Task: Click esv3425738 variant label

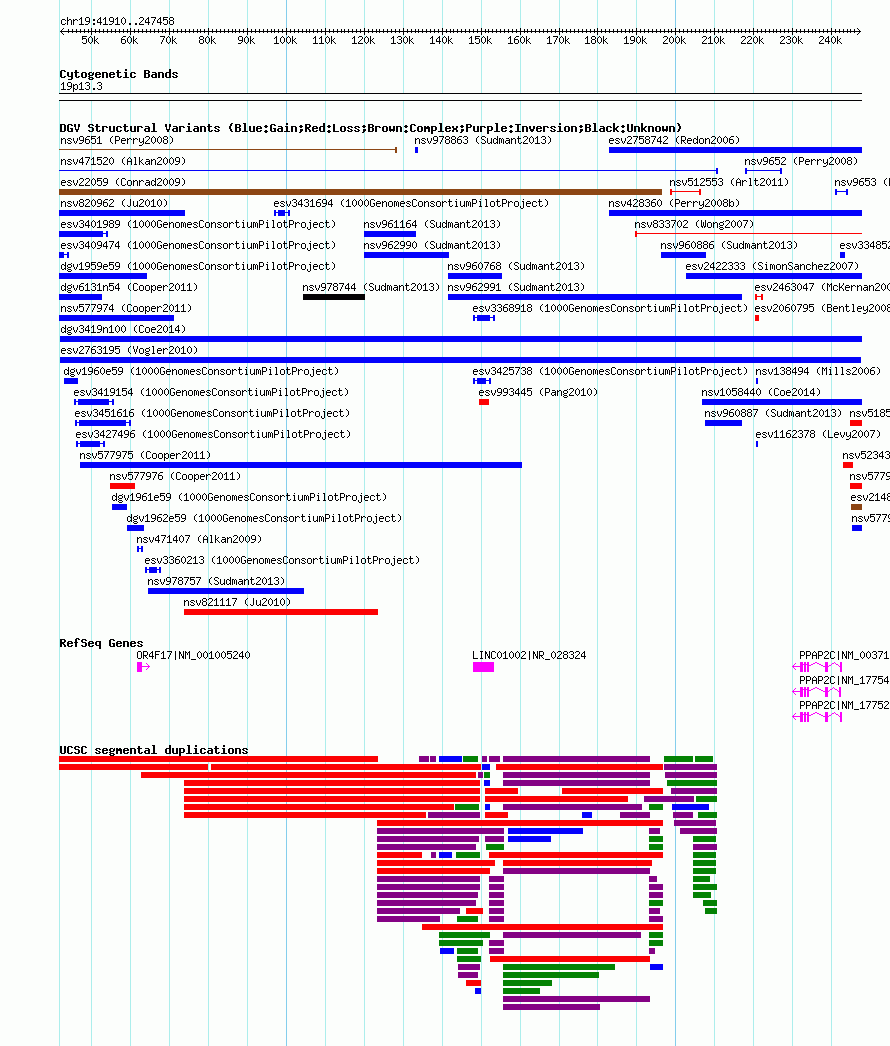Action: [610, 372]
